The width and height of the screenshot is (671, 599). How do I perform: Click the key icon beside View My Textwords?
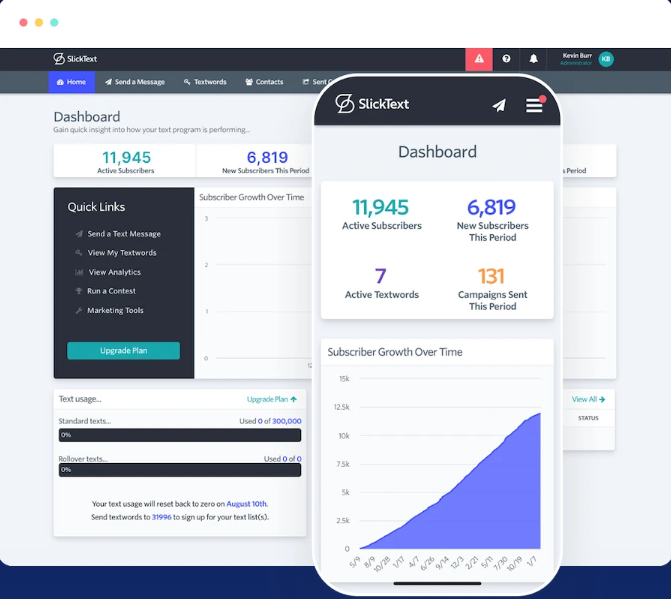click(x=79, y=252)
